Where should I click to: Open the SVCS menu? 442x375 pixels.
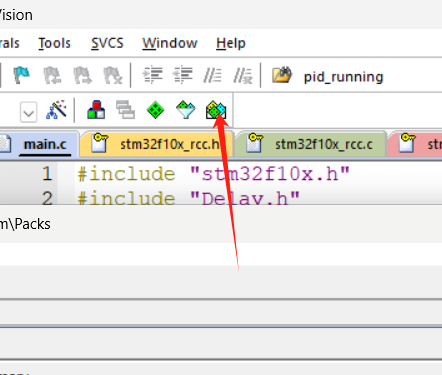click(x=107, y=43)
